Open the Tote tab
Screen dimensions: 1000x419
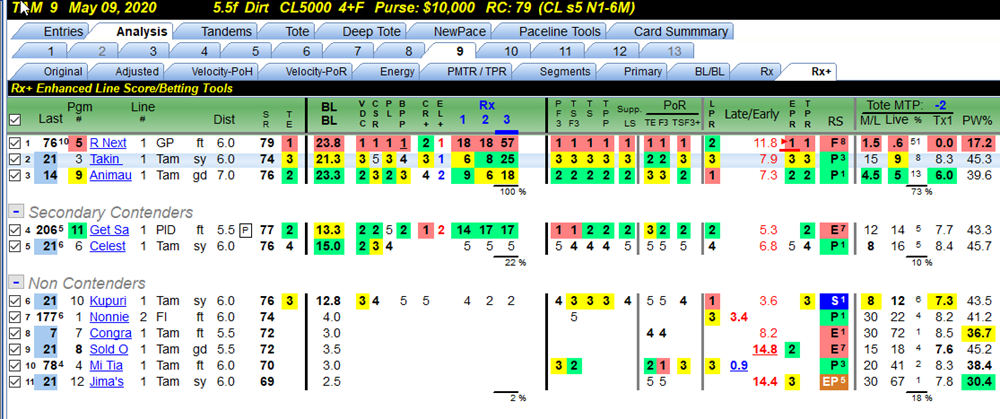pos(297,31)
